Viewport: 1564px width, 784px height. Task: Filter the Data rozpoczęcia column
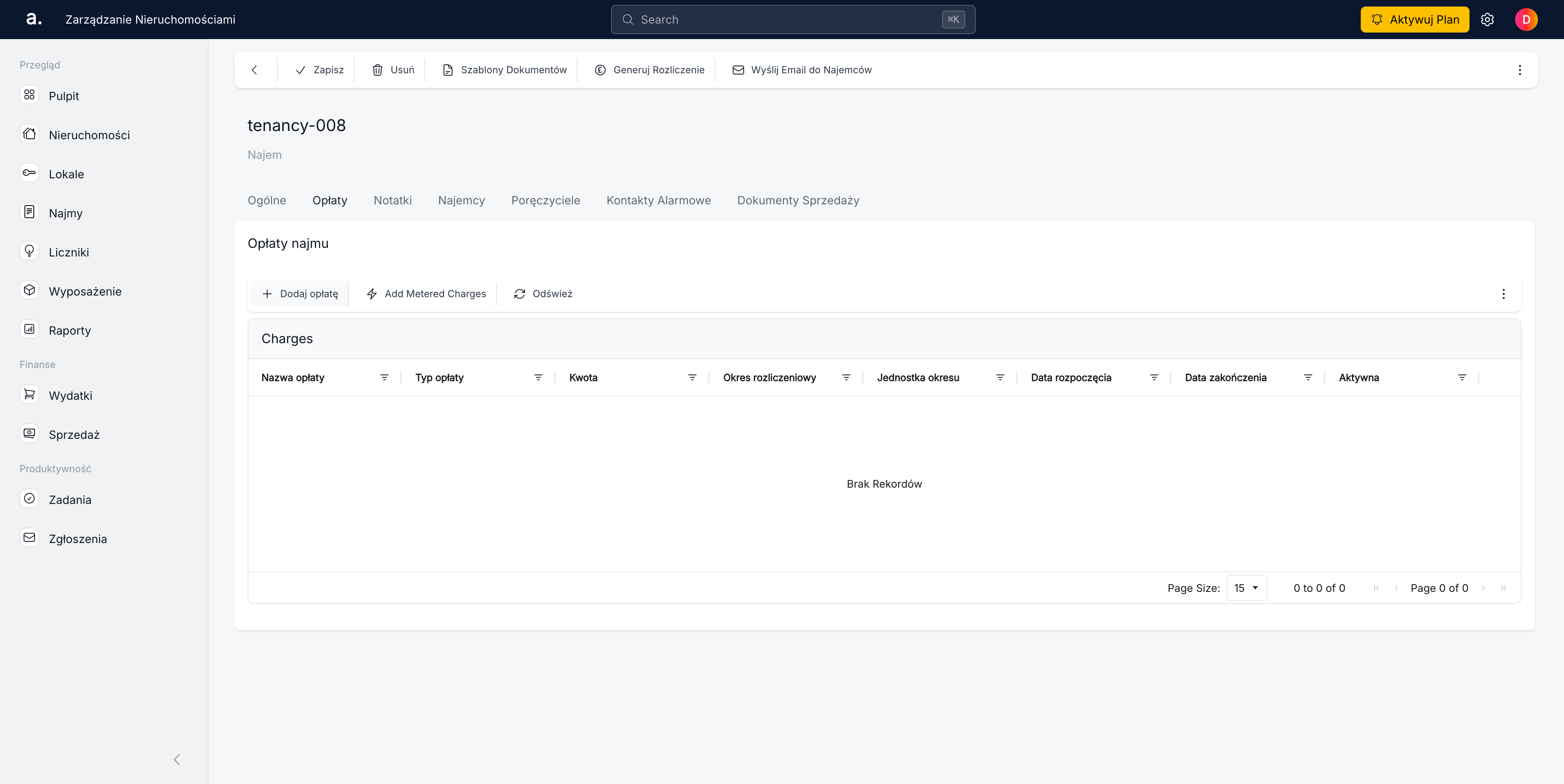(x=1153, y=377)
